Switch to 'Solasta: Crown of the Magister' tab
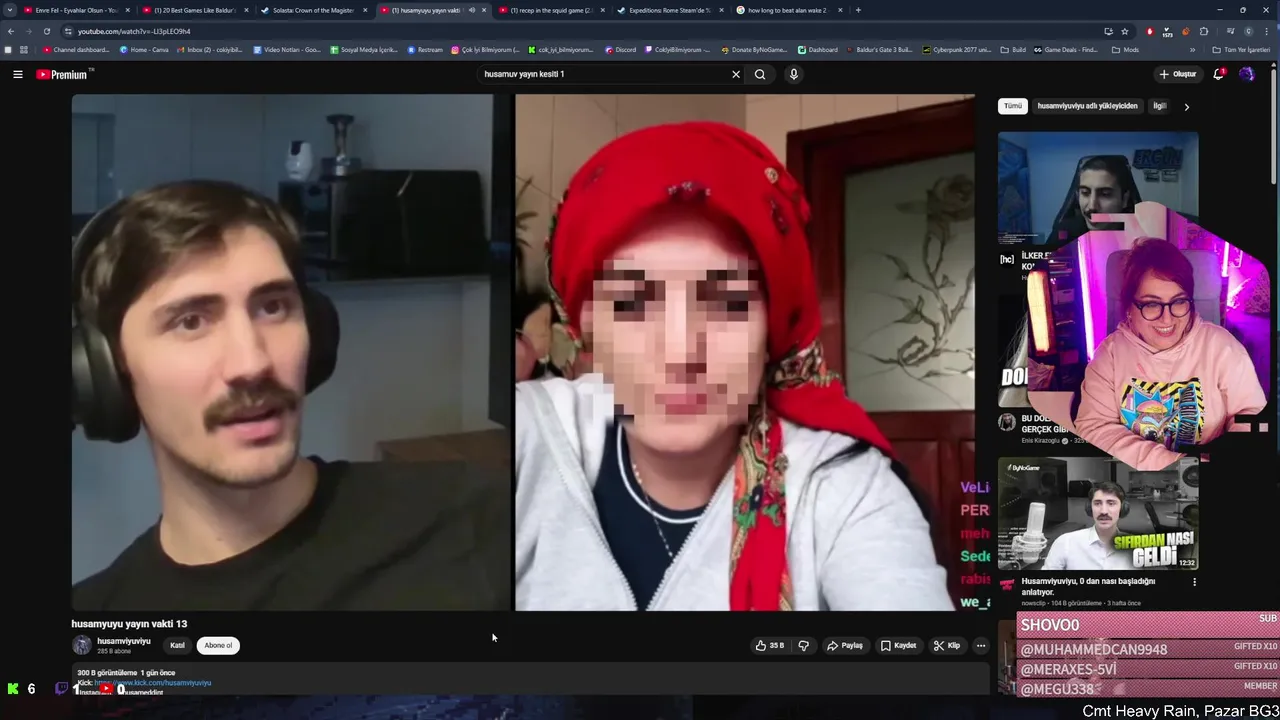Viewport: 1280px width, 720px height. click(x=314, y=10)
